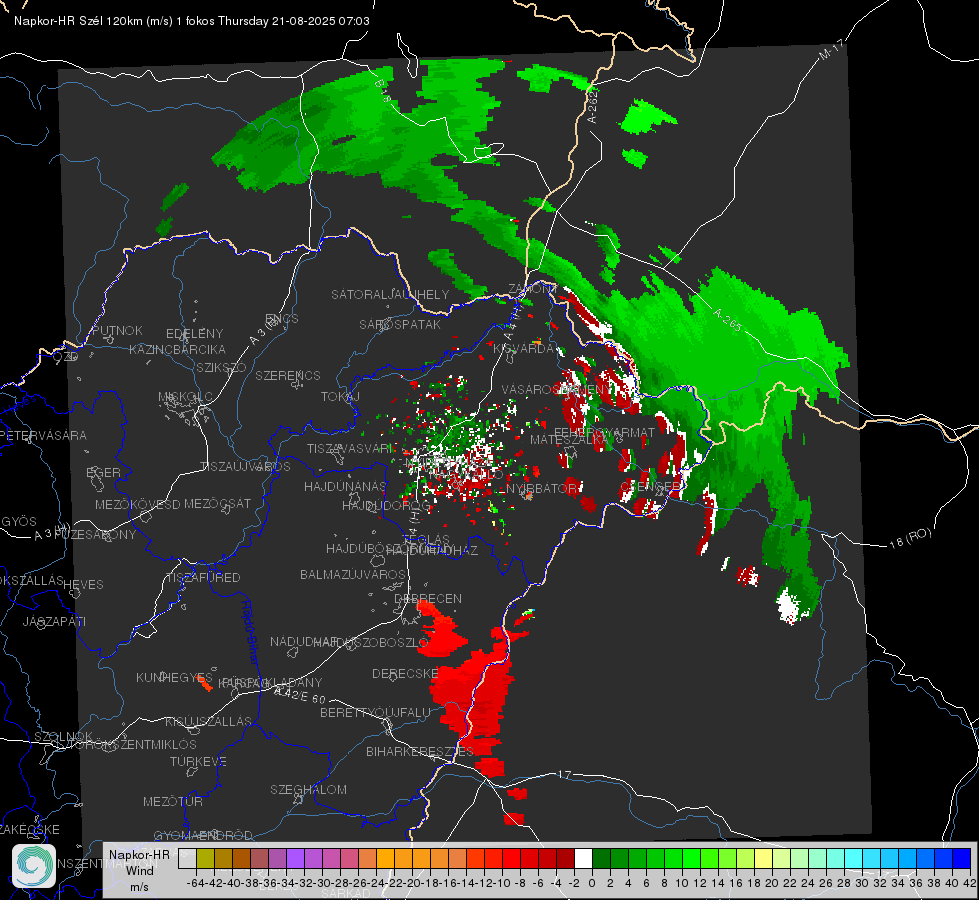Click the teal swirl logo icon
The width and height of the screenshot is (979, 900).
pos(34,866)
